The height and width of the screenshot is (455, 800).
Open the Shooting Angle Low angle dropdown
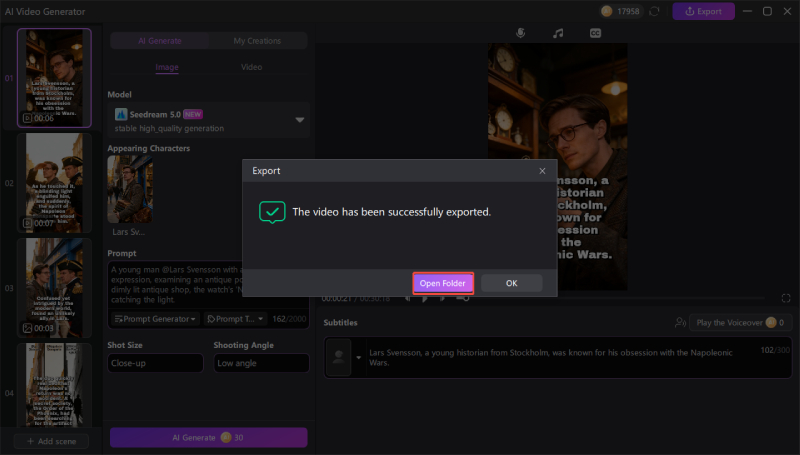259,364
